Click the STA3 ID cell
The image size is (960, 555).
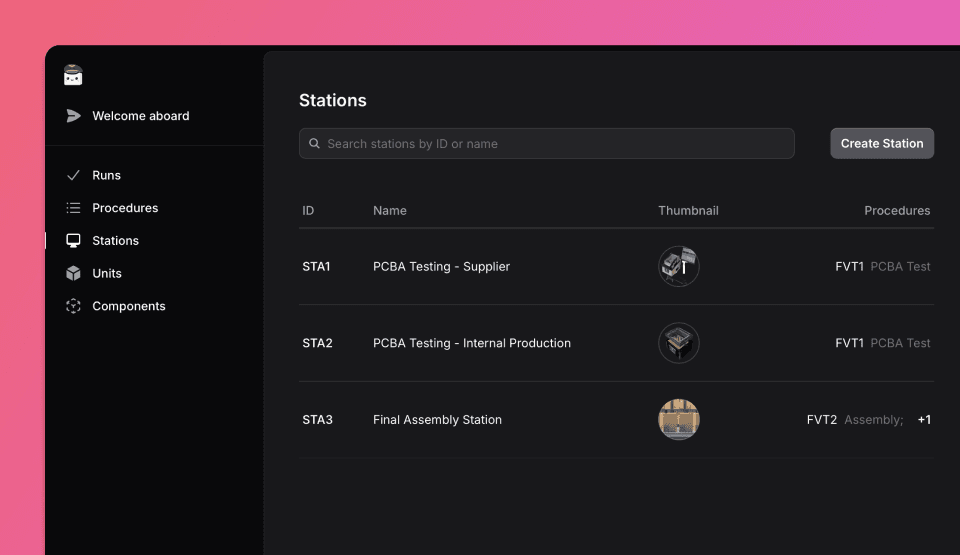coord(317,420)
